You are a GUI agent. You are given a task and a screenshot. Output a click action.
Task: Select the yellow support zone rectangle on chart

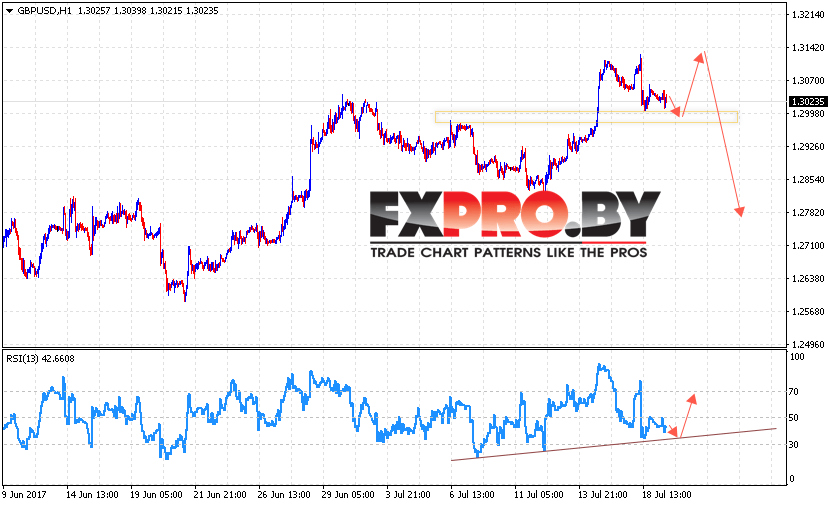pyautogui.click(x=586, y=117)
